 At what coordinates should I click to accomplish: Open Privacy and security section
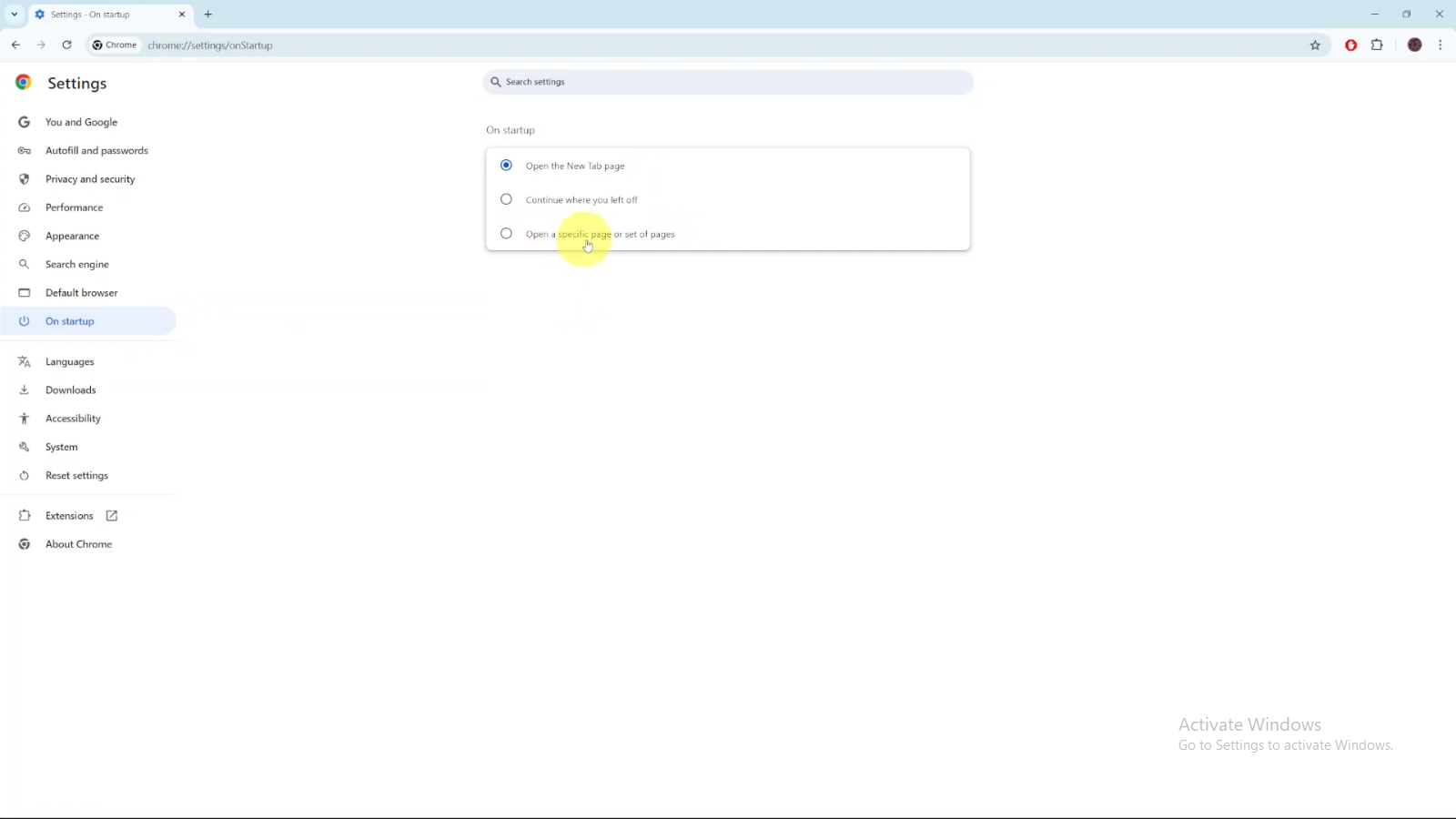(x=88, y=179)
